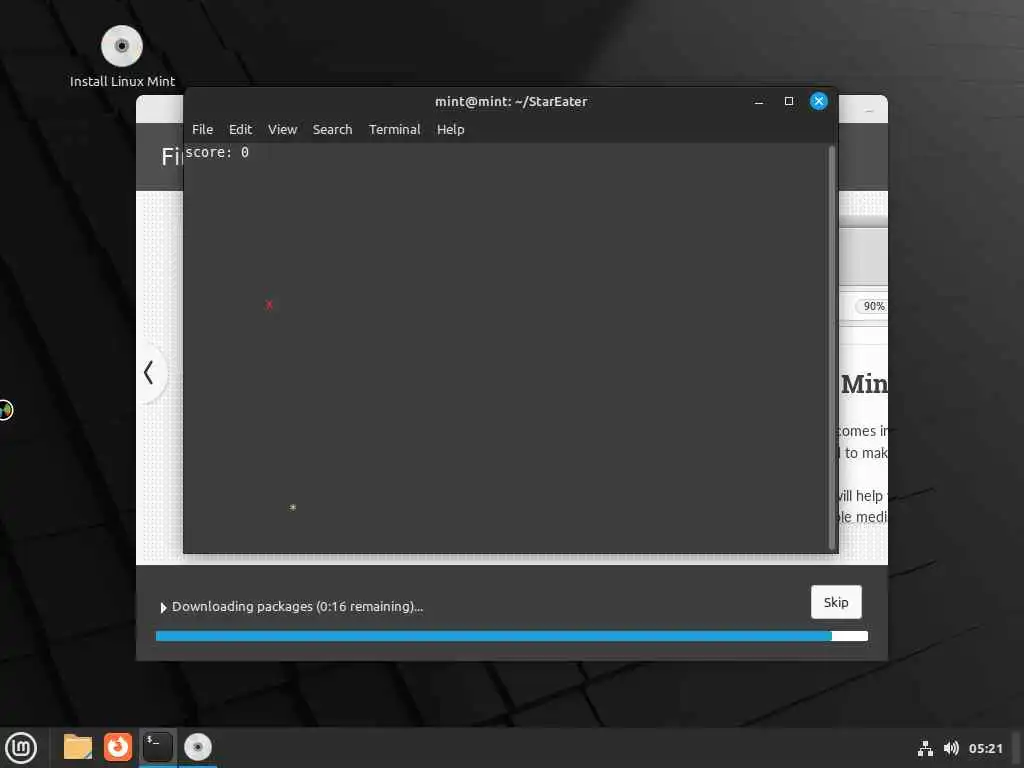The height and width of the screenshot is (768, 1024).
Task: Click the red X character in game
Action: 269,305
